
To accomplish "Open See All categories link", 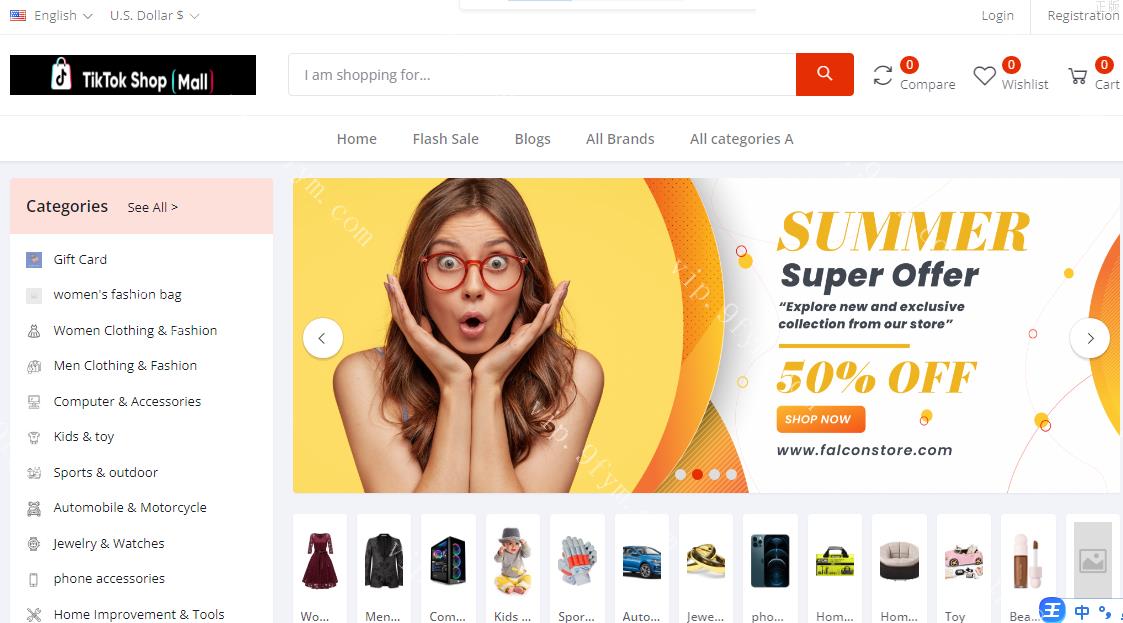I will [153, 208].
